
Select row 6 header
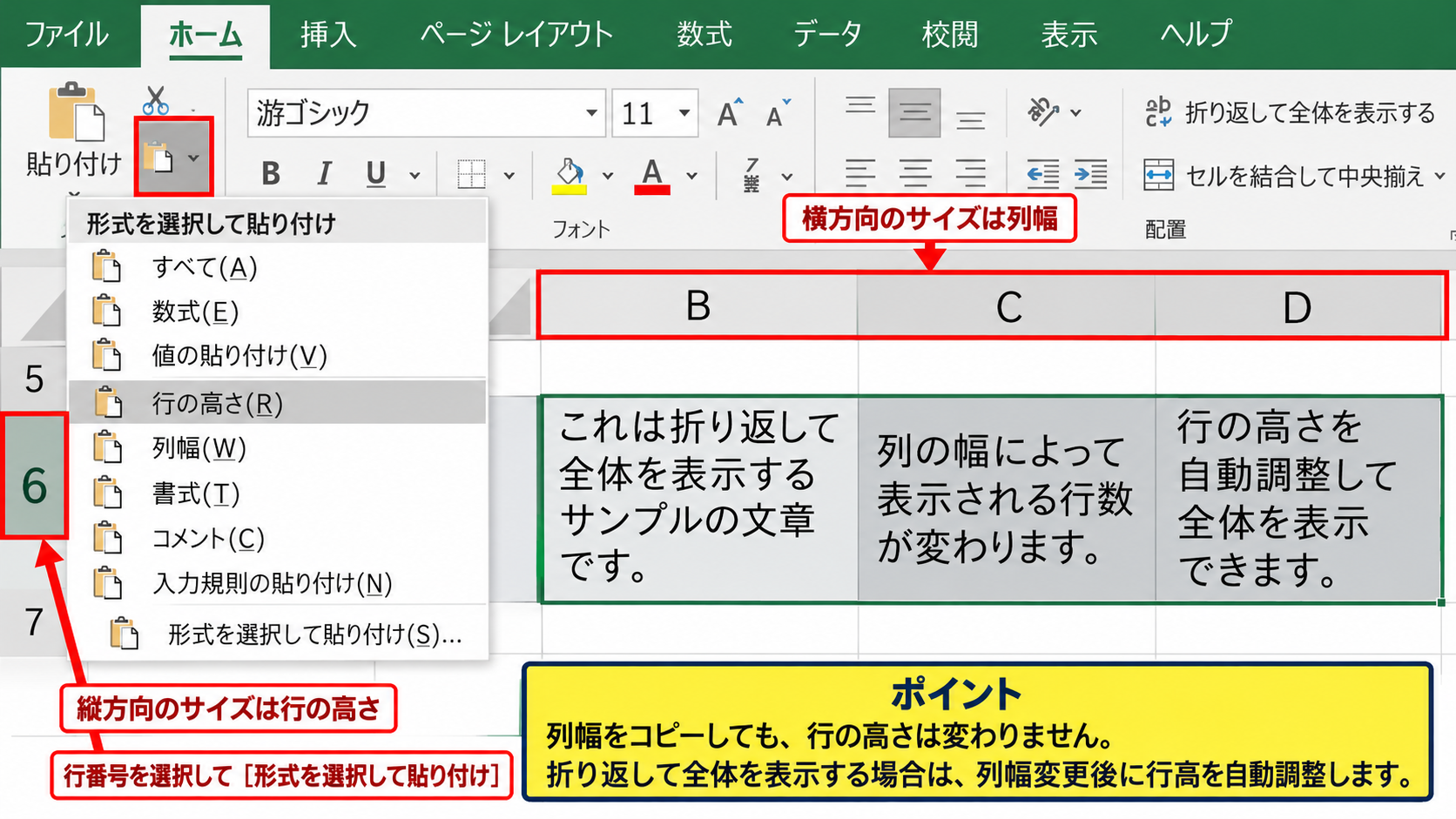click(x=34, y=475)
